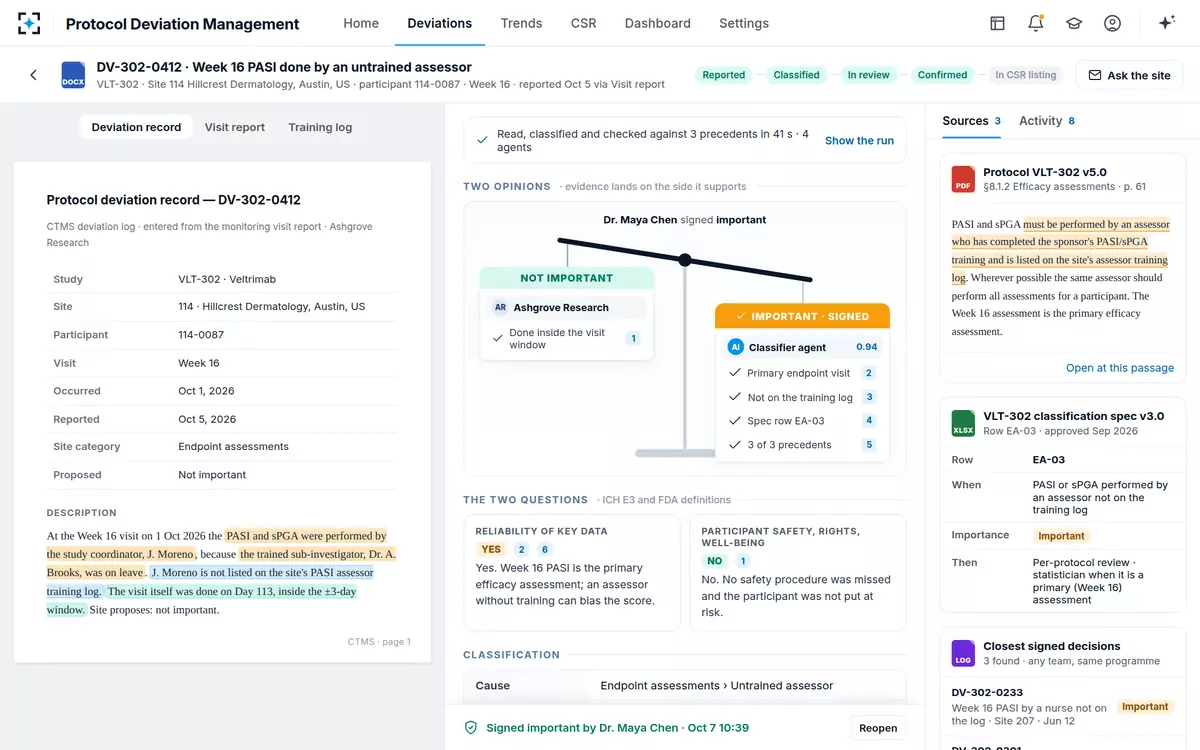Switch to Training log tab

click(x=320, y=127)
